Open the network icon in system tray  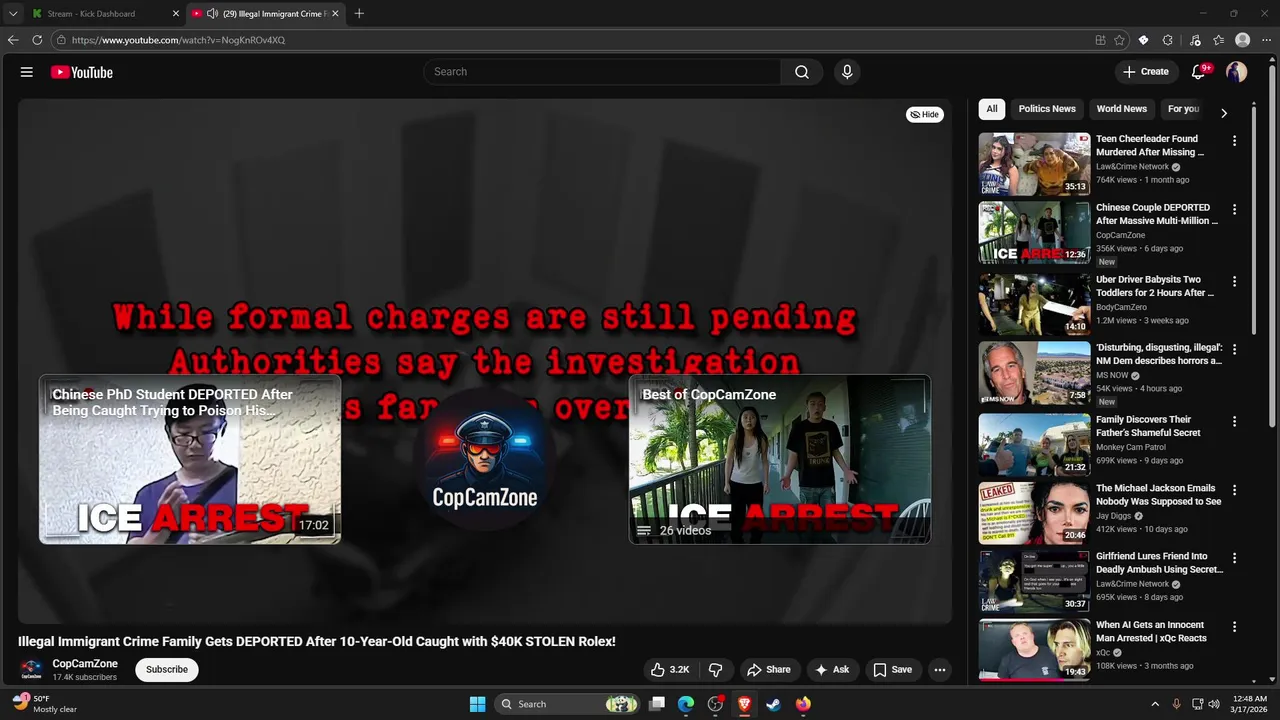coord(1197,704)
